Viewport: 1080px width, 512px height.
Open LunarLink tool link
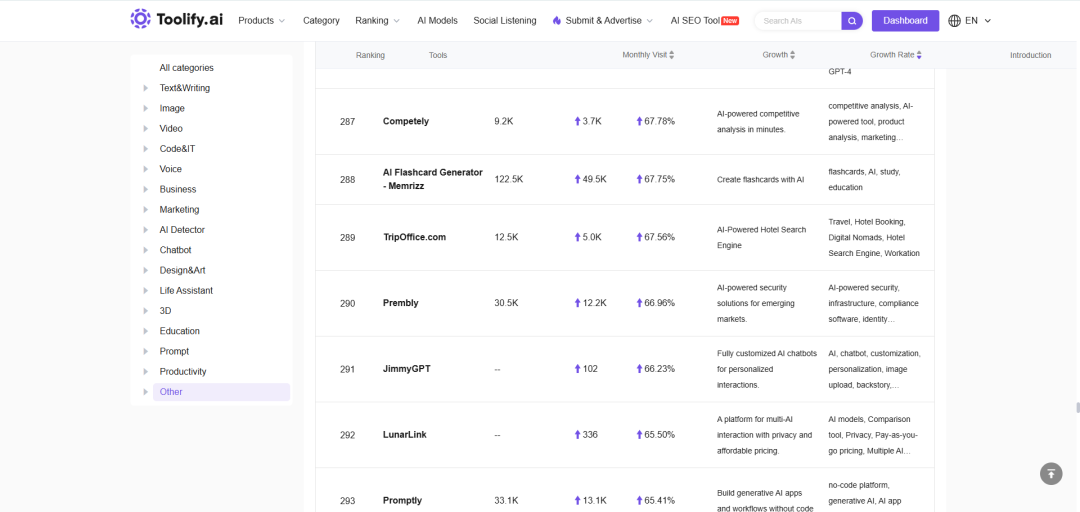point(404,435)
